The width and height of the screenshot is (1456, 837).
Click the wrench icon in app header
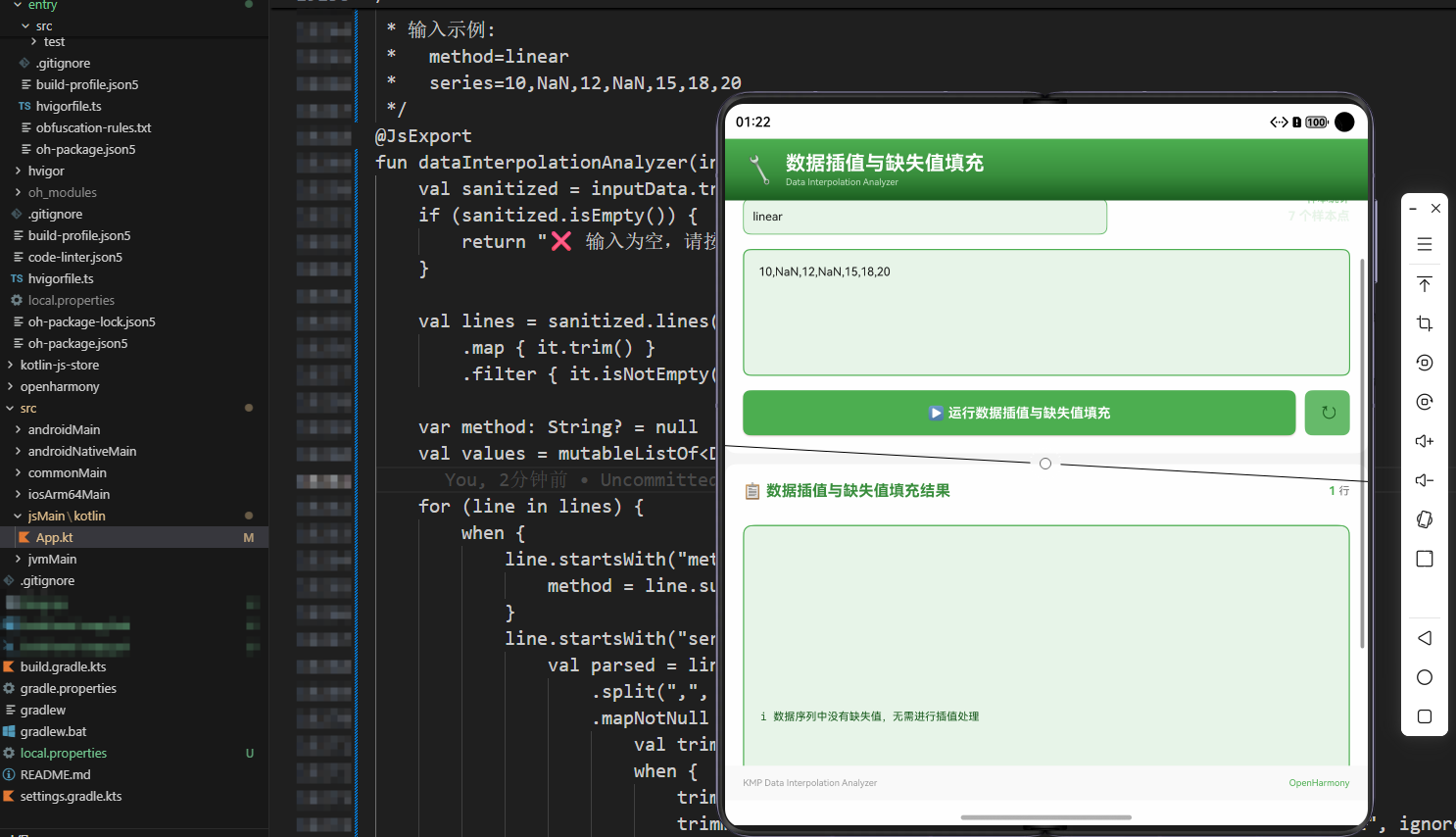pos(759,169)
